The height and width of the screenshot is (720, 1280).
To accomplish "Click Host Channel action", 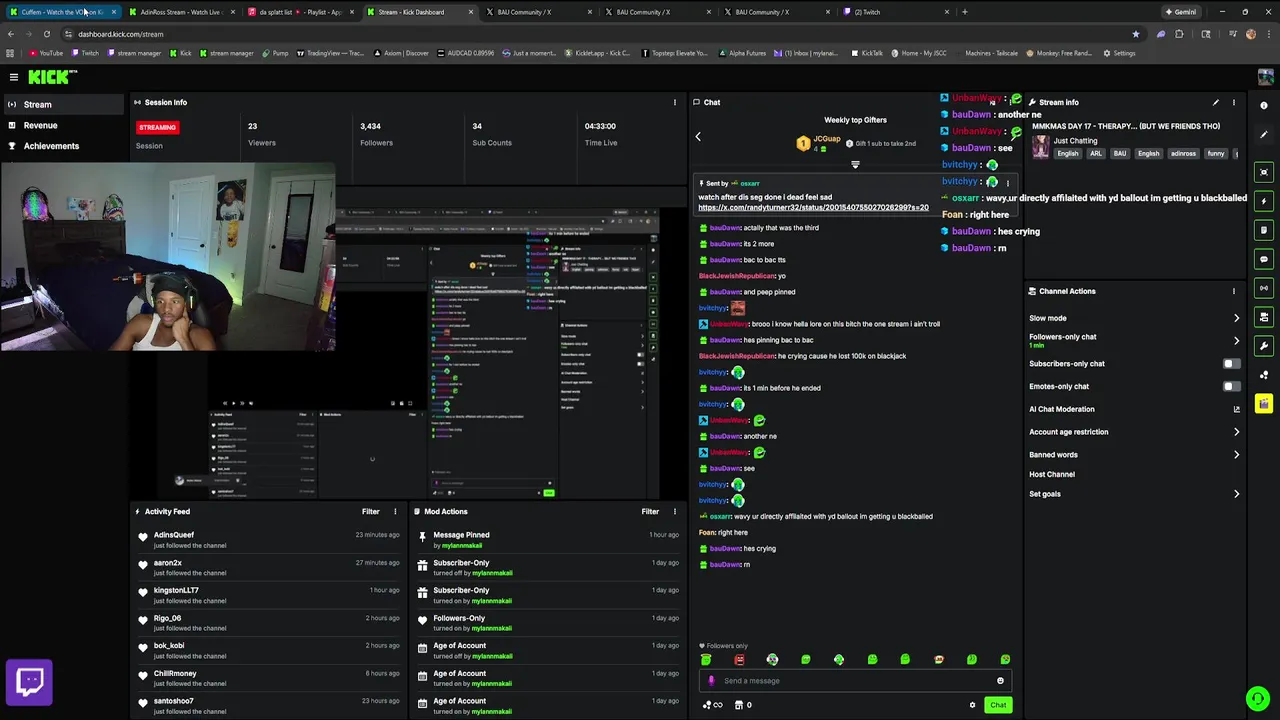I will click(1052, 474).
